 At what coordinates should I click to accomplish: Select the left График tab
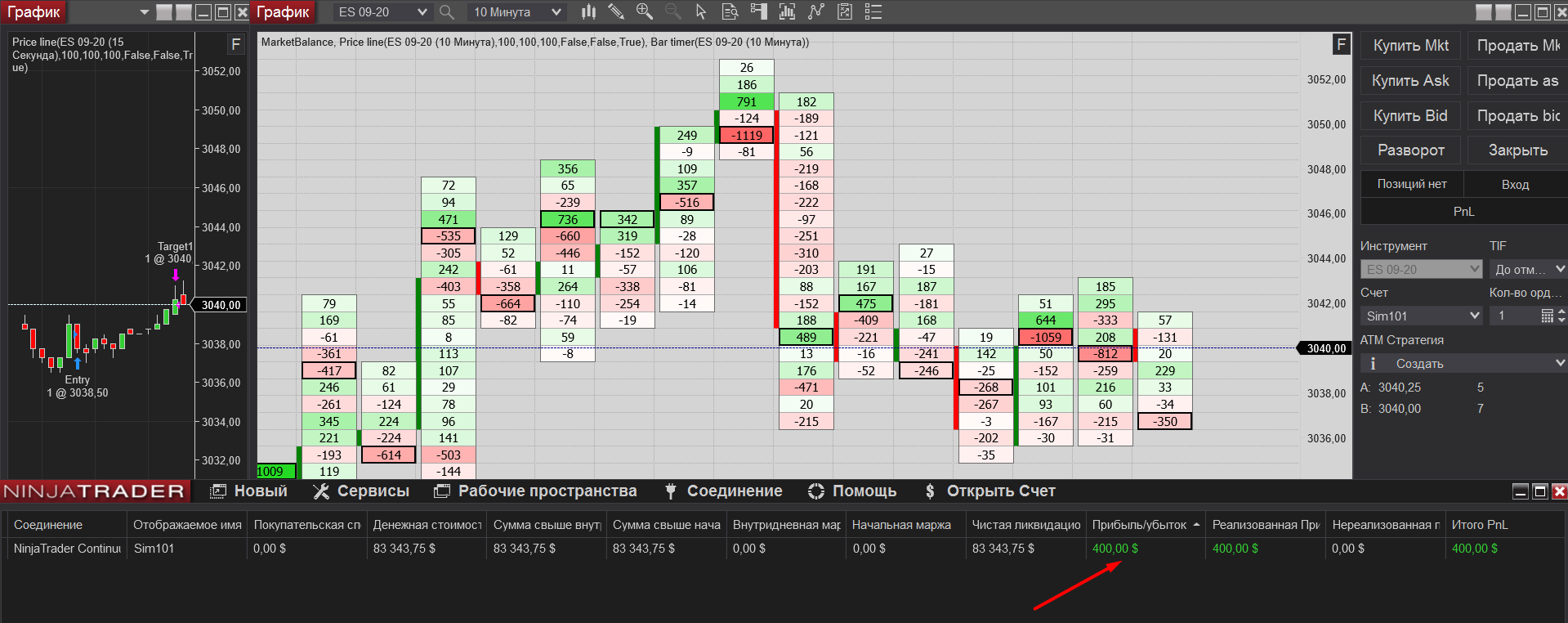point(34,12)
